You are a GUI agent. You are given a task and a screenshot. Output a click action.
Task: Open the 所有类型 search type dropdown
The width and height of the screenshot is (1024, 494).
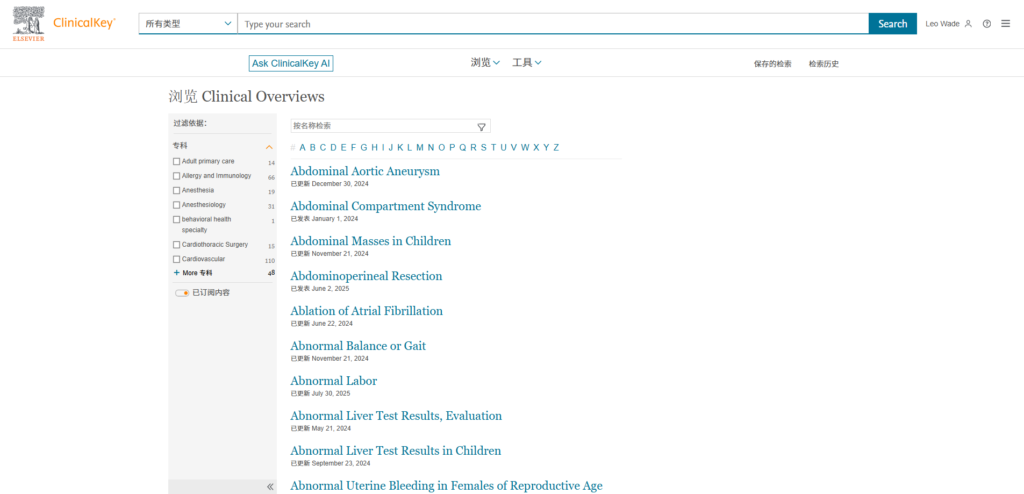pyautogui.click(x=188, y=24)
